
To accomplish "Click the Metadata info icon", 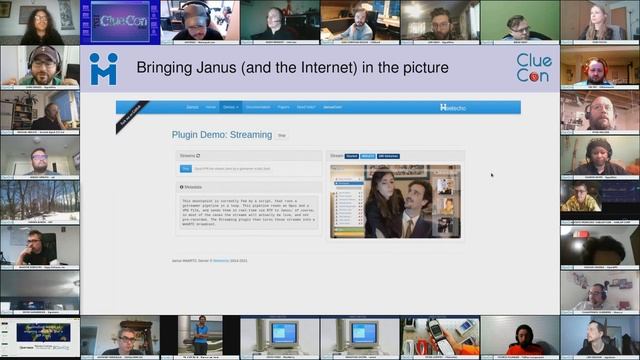I will 182,187.
